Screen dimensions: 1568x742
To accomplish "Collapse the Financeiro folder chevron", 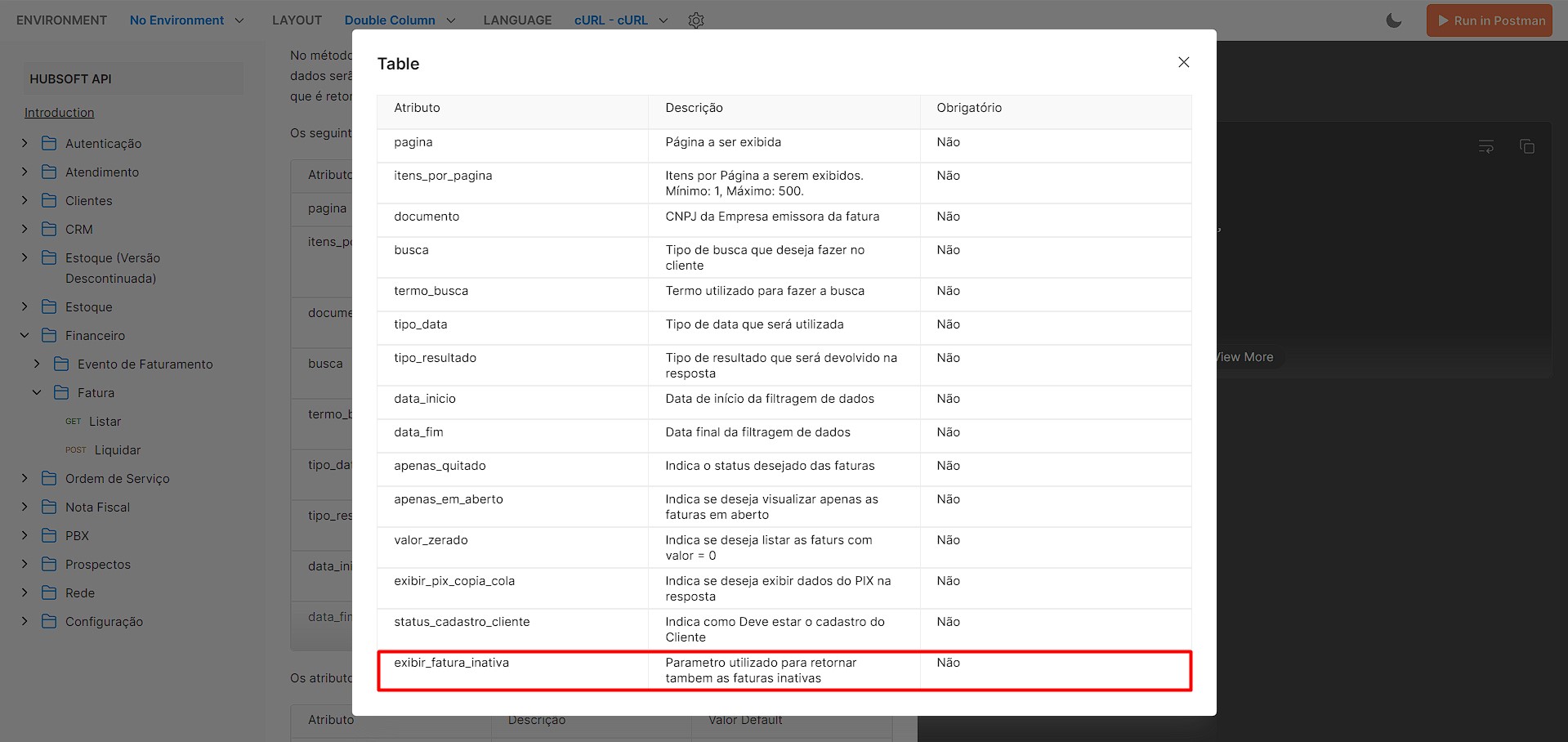I will click(25, 335).
